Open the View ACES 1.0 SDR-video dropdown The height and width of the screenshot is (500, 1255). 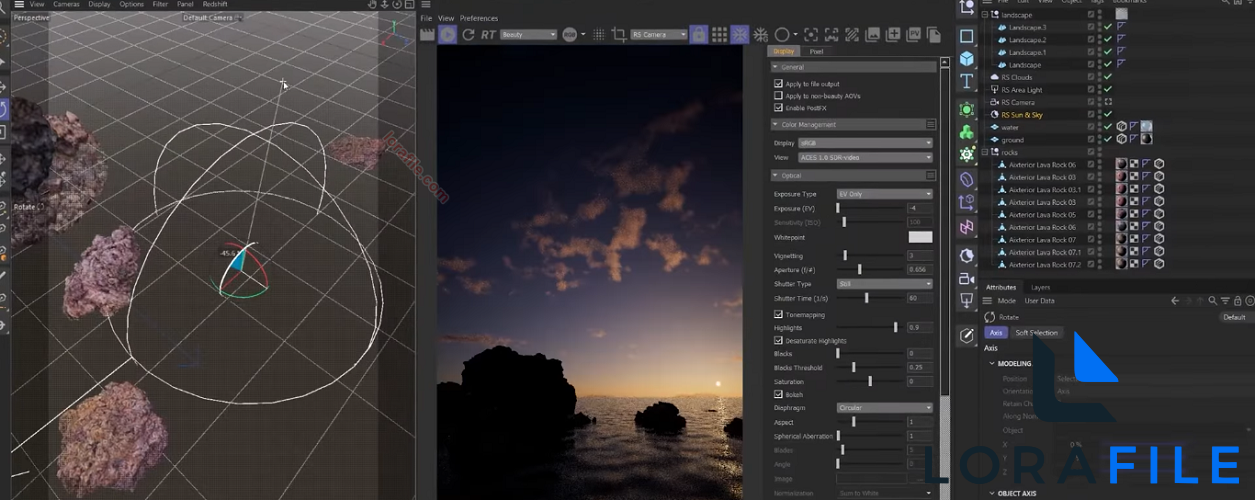click(866, 157)
